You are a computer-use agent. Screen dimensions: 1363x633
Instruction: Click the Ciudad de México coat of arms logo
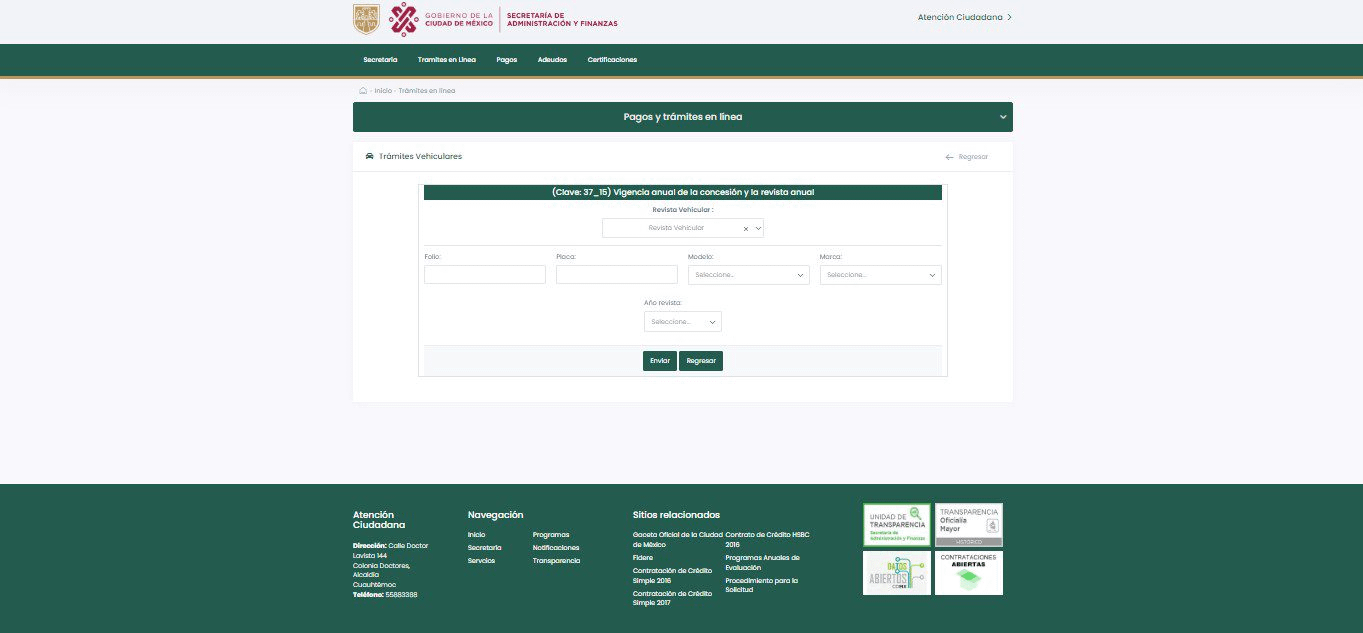(x=366, y=18)
